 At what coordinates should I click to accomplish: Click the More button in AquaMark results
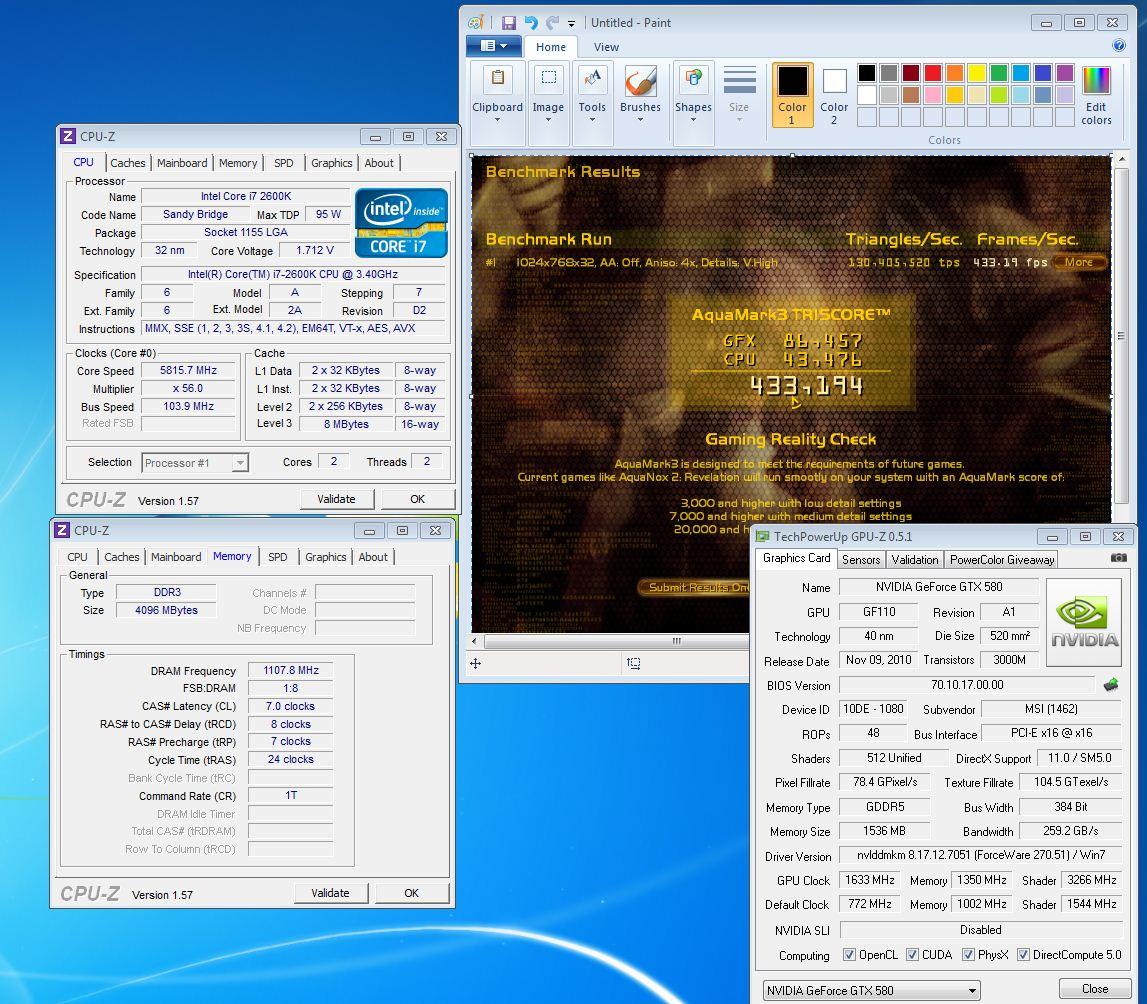1079,262
